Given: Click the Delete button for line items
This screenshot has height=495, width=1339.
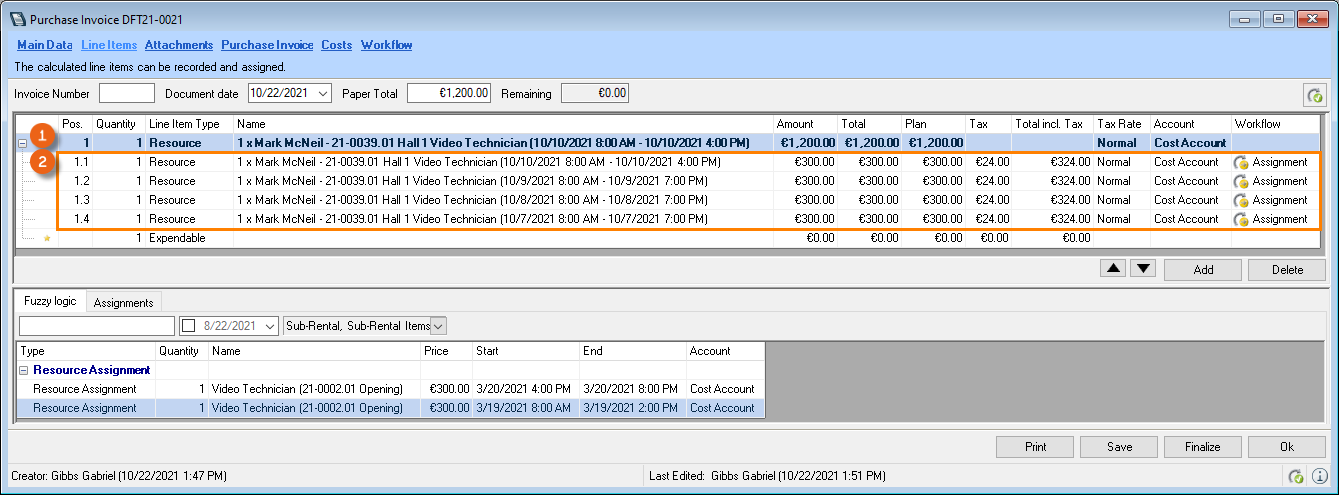Looking at the screenshot, I should point(1287,270).
